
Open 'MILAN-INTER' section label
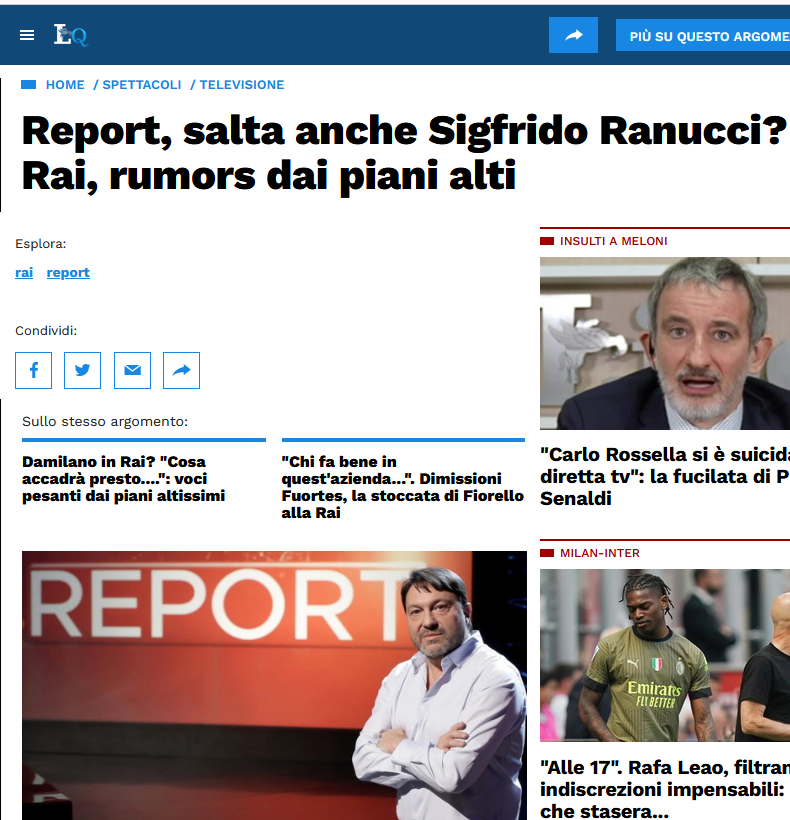[x=600, y=553]
